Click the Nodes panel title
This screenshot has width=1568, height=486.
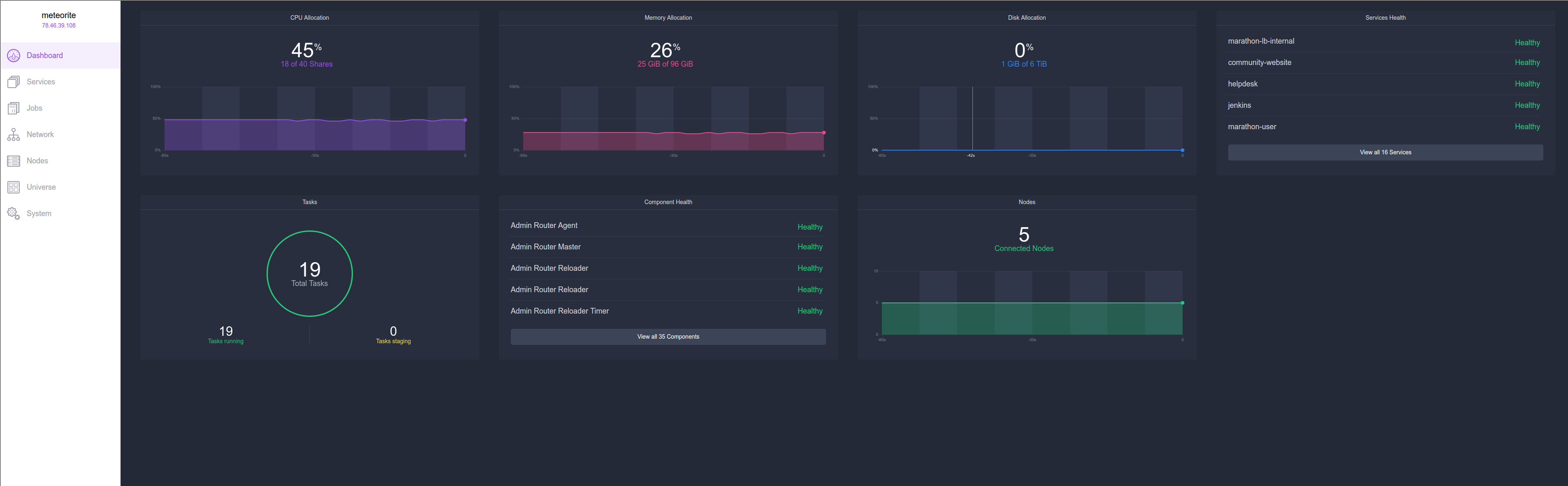point(1026,202)
